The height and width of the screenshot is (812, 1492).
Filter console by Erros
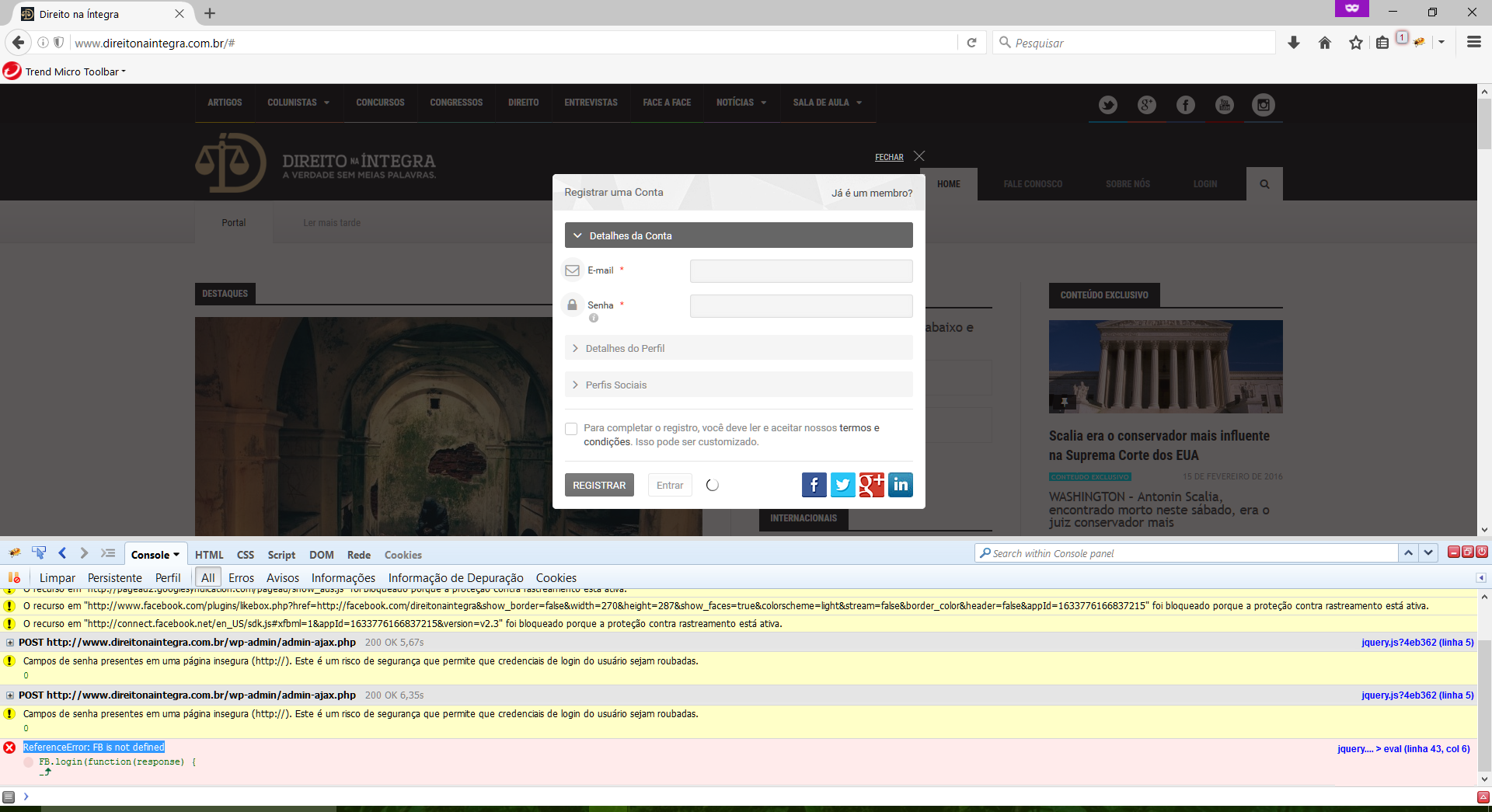click(242, 578)
